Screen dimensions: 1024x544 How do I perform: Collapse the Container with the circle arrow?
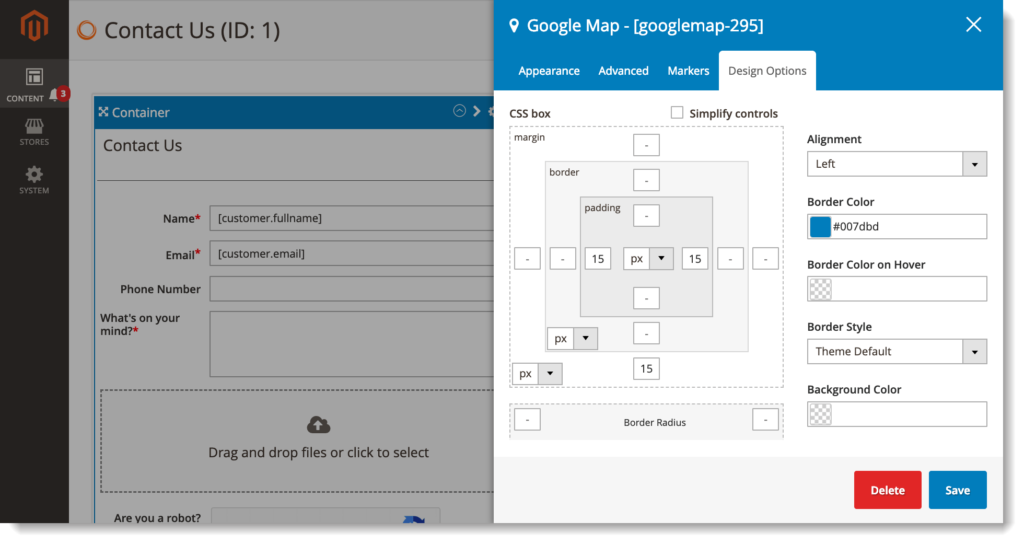tap(459, 111)
